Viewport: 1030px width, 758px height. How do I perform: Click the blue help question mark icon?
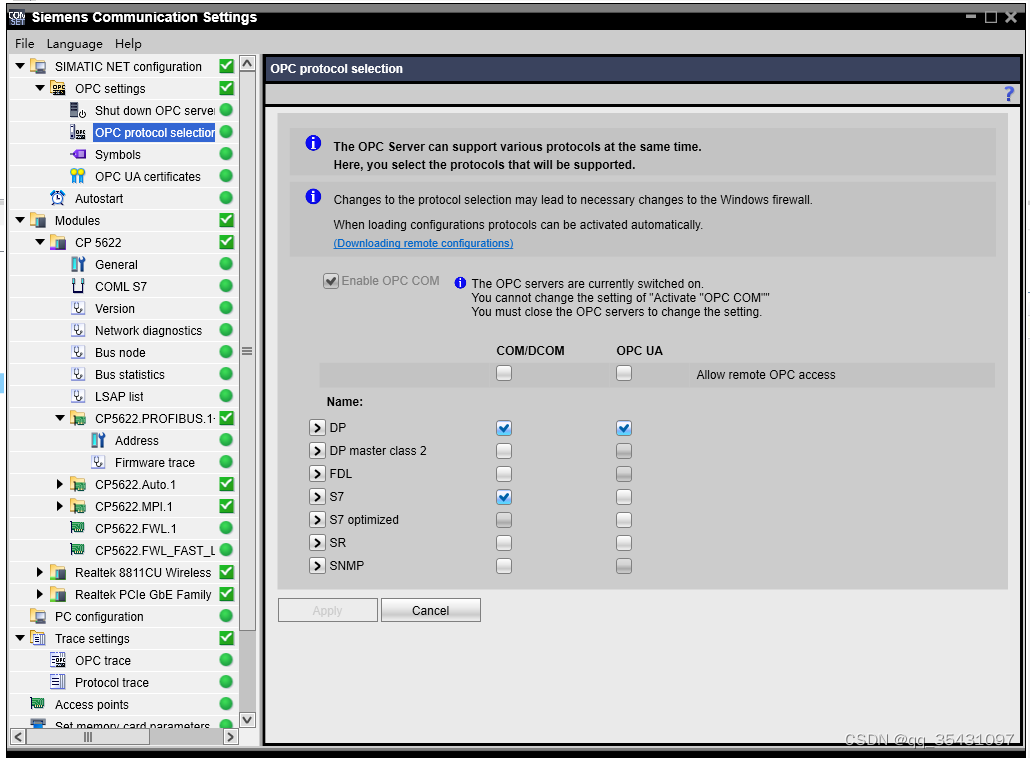[x=1009, y=94]
